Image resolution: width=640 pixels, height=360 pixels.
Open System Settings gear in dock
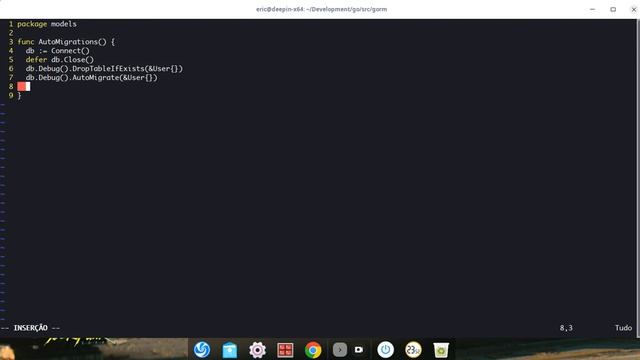click(x=257, y=350)
